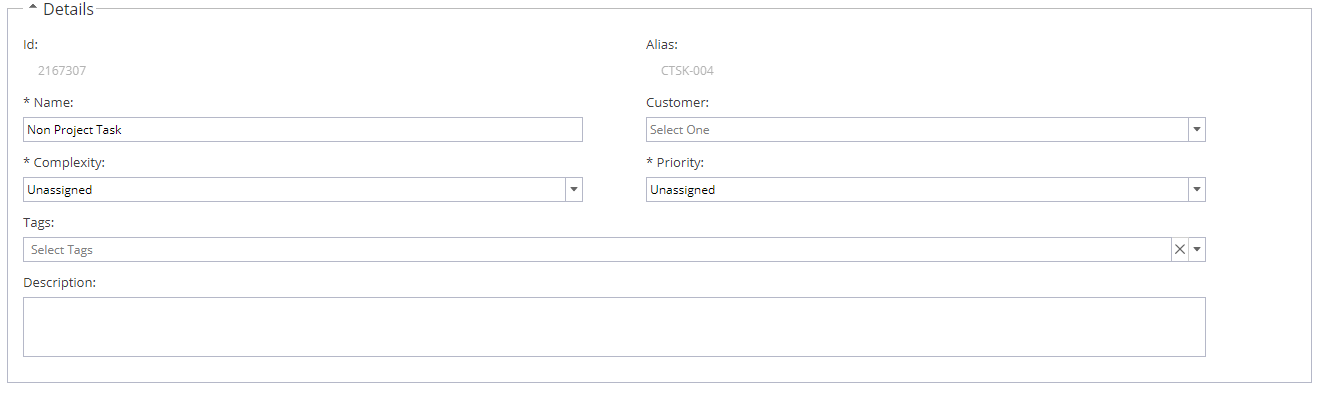
Task: Click the 'Description:' label
Action: [59, 283]
